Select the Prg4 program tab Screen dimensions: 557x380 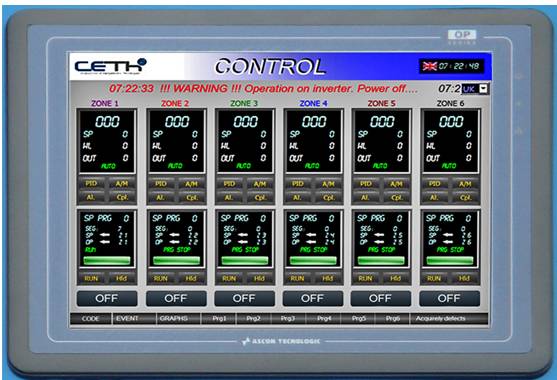[324, 319]
